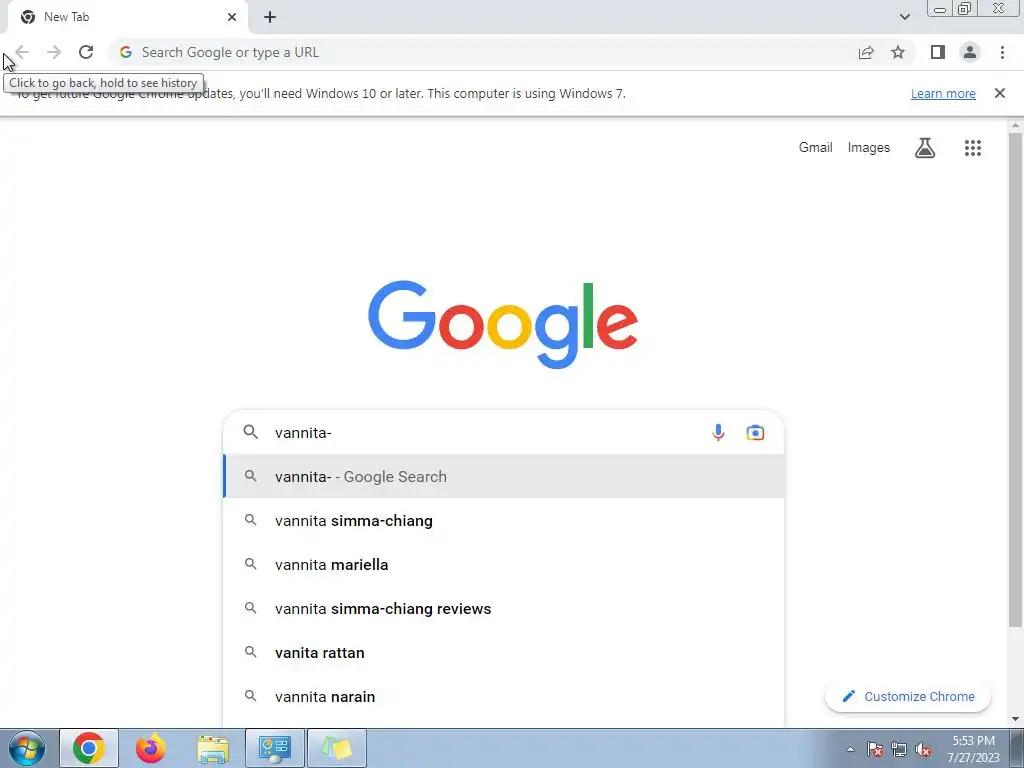Reload the page with the refresh icon
The height and width of the screenshot is (768, 1024).
tap(86, 52)
